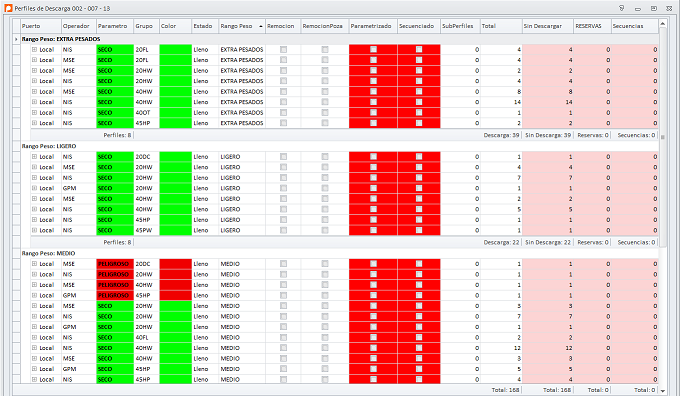This screenshot has width=680, height=396.
Task: Click the vertical scrollbar thumb
Action: coord(663,137)
